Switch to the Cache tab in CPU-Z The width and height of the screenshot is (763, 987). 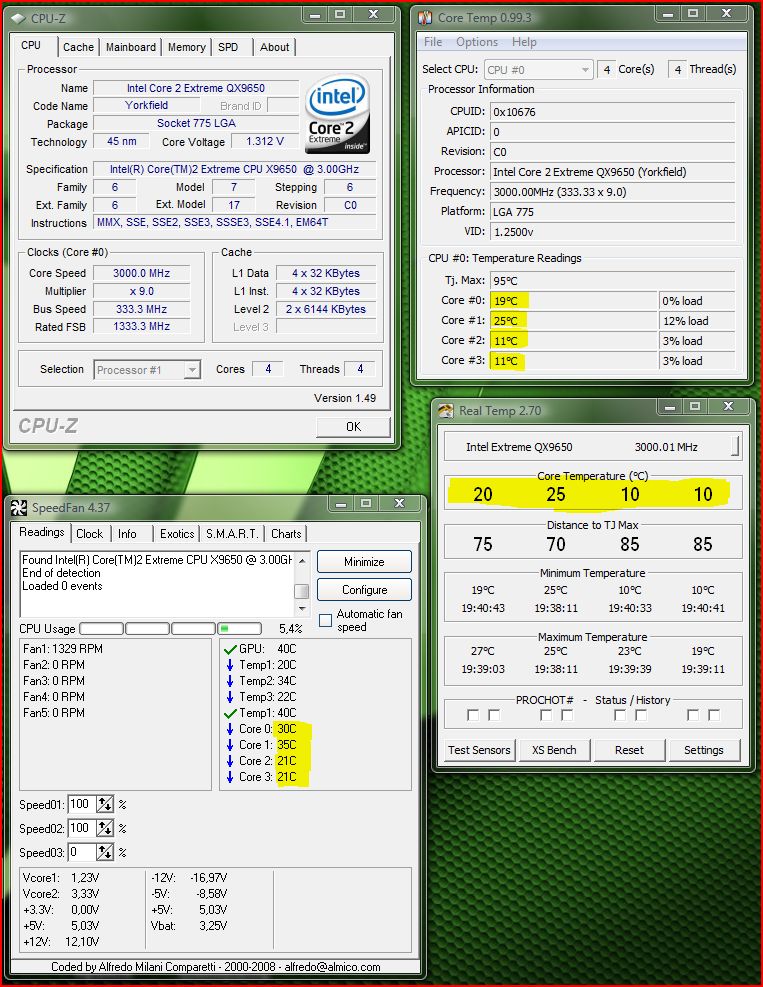tap(78, 47)
